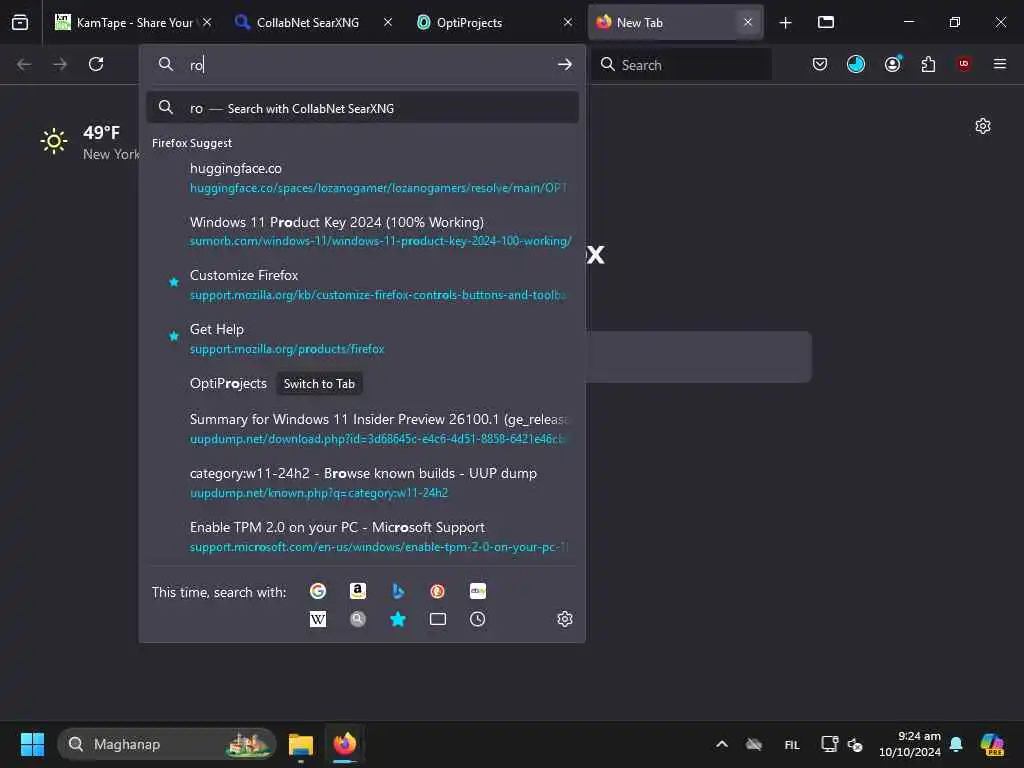The image size is (1024, 768).
Task: Close the New Tab tab
Action: coord(748,22)
